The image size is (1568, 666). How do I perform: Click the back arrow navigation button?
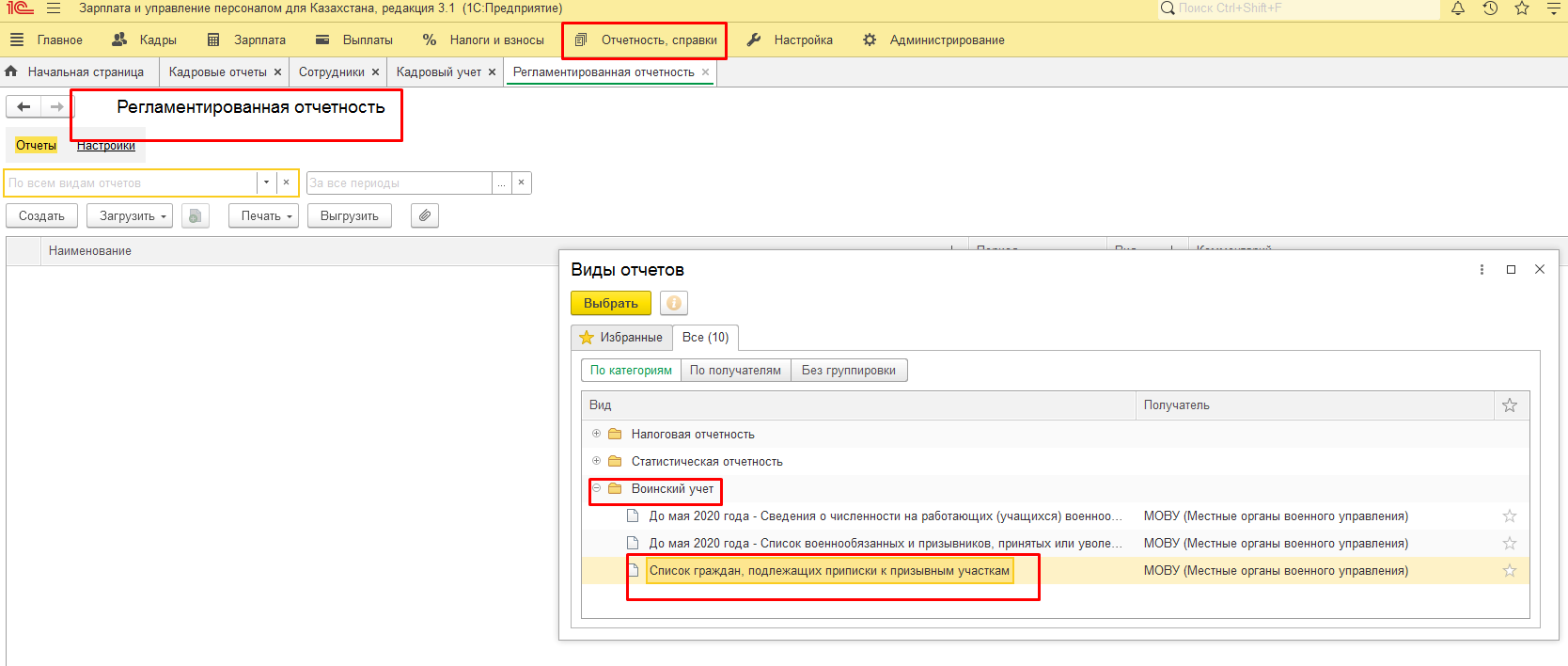[x=24, y=106]
